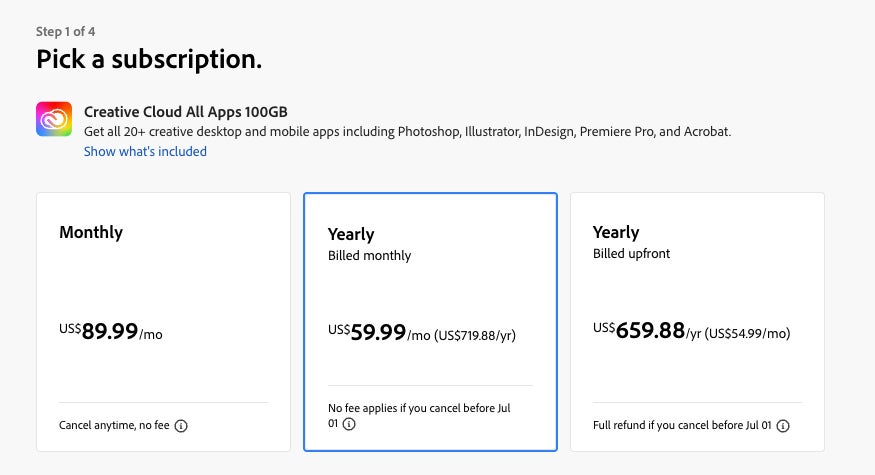Click the US$89.99/mo price
This screenshot has width=875, height=475.
110,332
